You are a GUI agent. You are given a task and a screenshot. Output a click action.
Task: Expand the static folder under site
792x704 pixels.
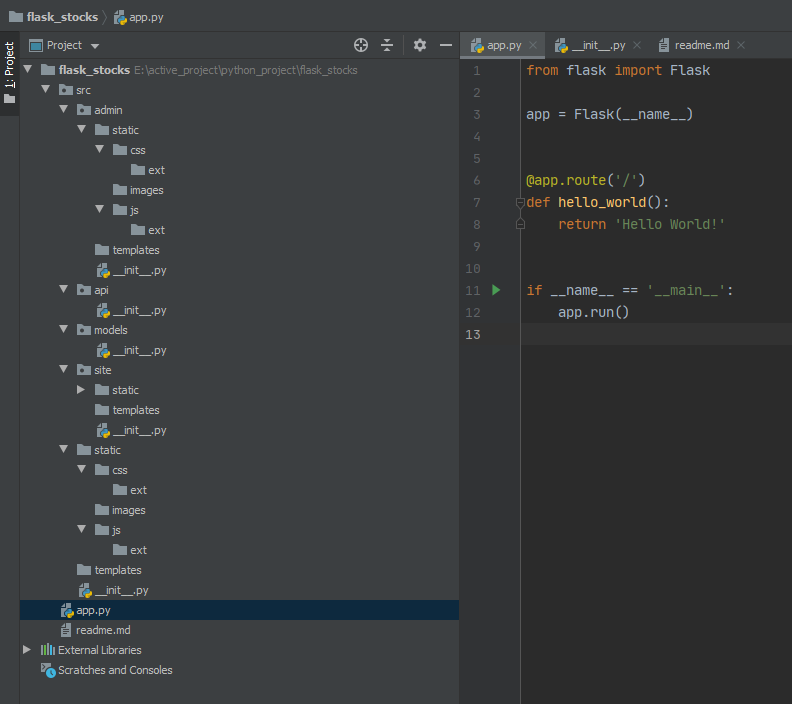click(x=82, y=390)
